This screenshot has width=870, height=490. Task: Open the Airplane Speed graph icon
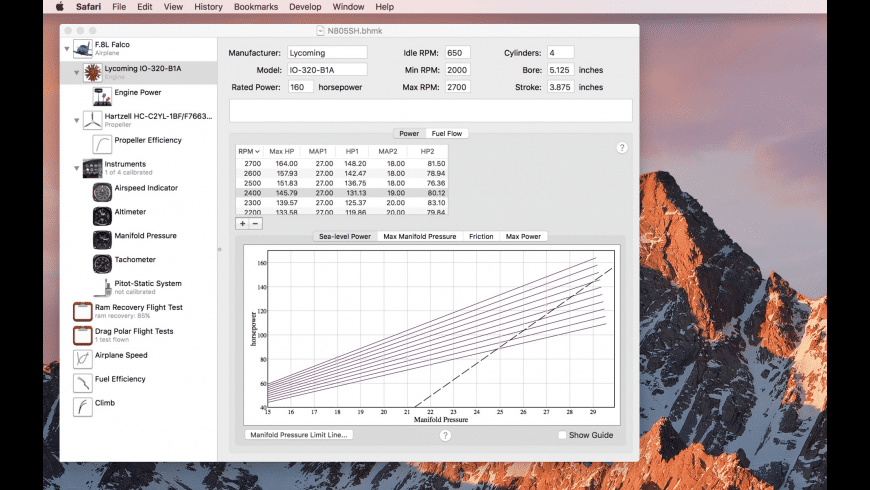[x=83, y=359]
